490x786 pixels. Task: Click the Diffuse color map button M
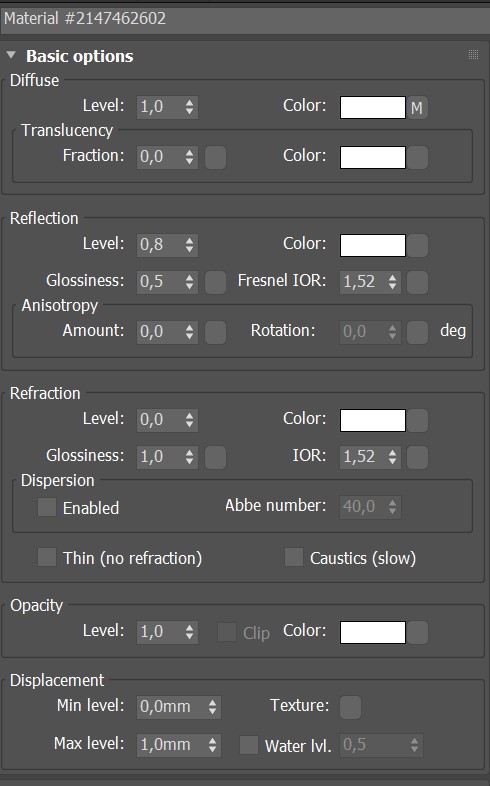click(x=417, y=108)
